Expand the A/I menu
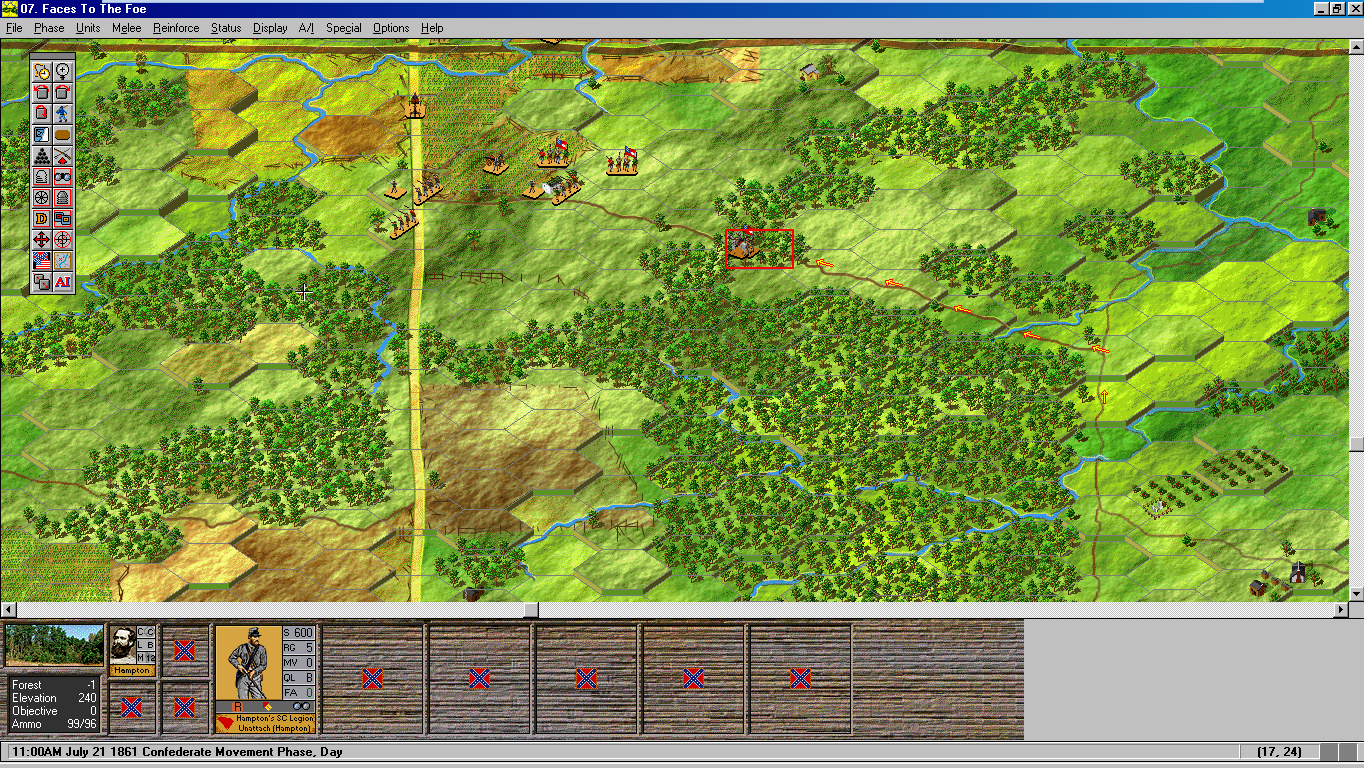This screenshot has width=1364, height=768. [x=306, y=28]
